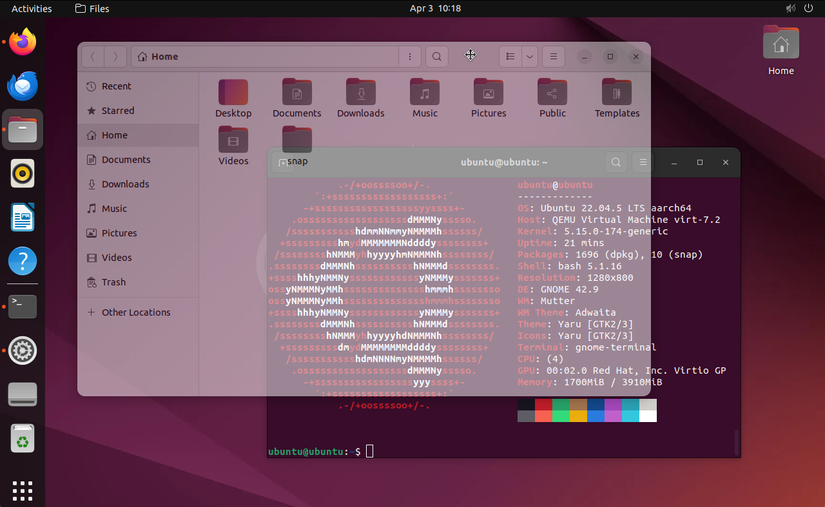Image resolution: width=825 pixels, height=507 pixels.
Task: Open the Music folder icon in Files grid
Action: tap(425, 98)
